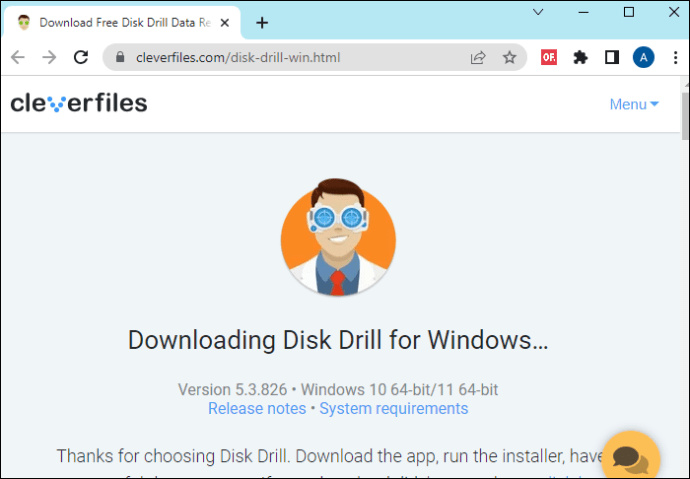Image resolution: width=690 pixels, height=479 pixels.
Task: Open the Release notes link
Action: 257,409
